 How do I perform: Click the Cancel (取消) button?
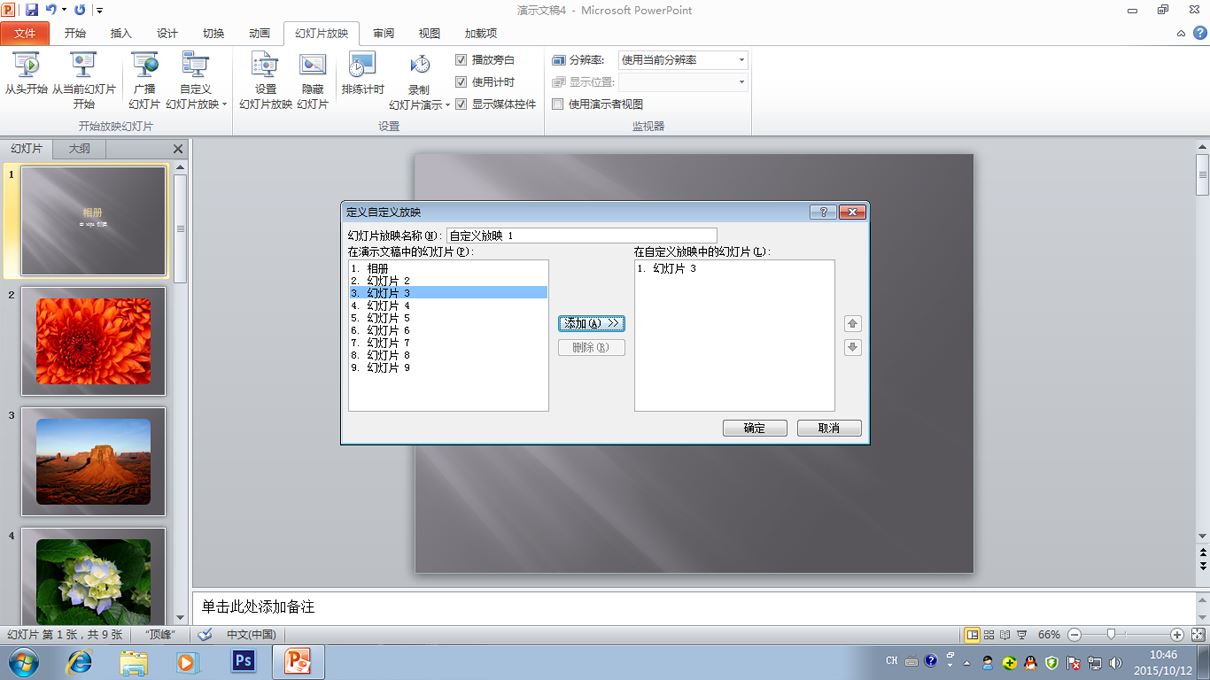pos(828,428)
